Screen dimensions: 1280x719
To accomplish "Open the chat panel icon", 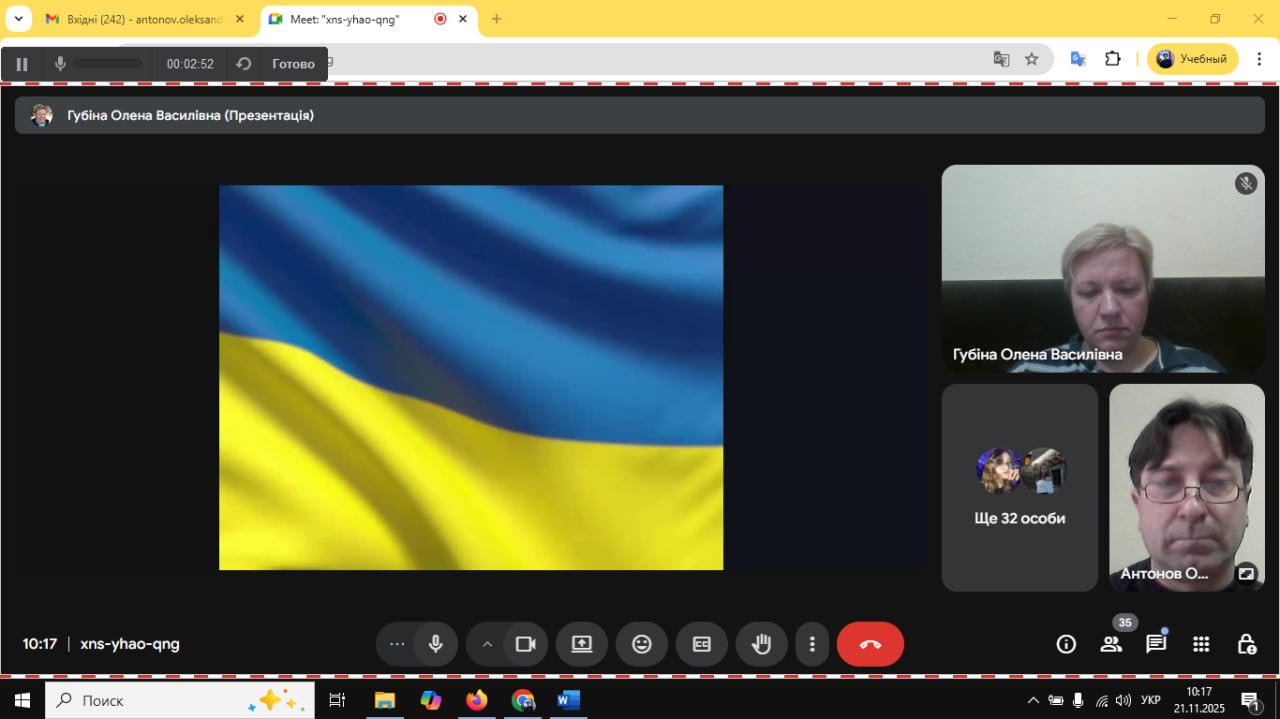I will (1156, 644).
